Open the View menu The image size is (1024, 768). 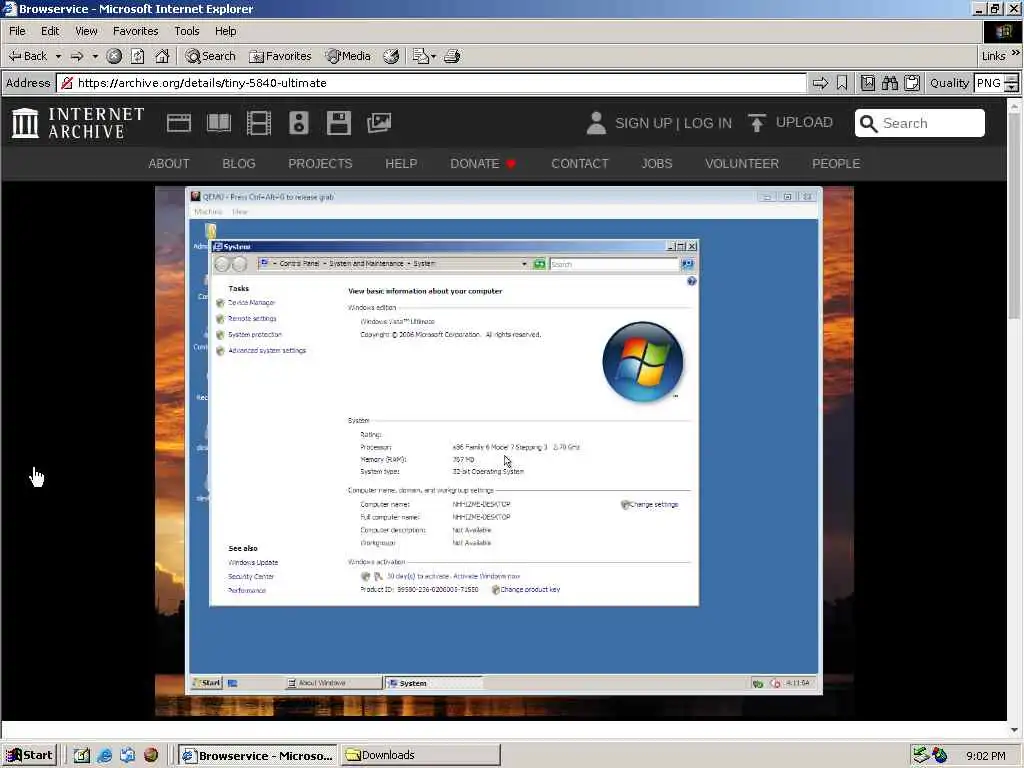(x=86, y=31)
